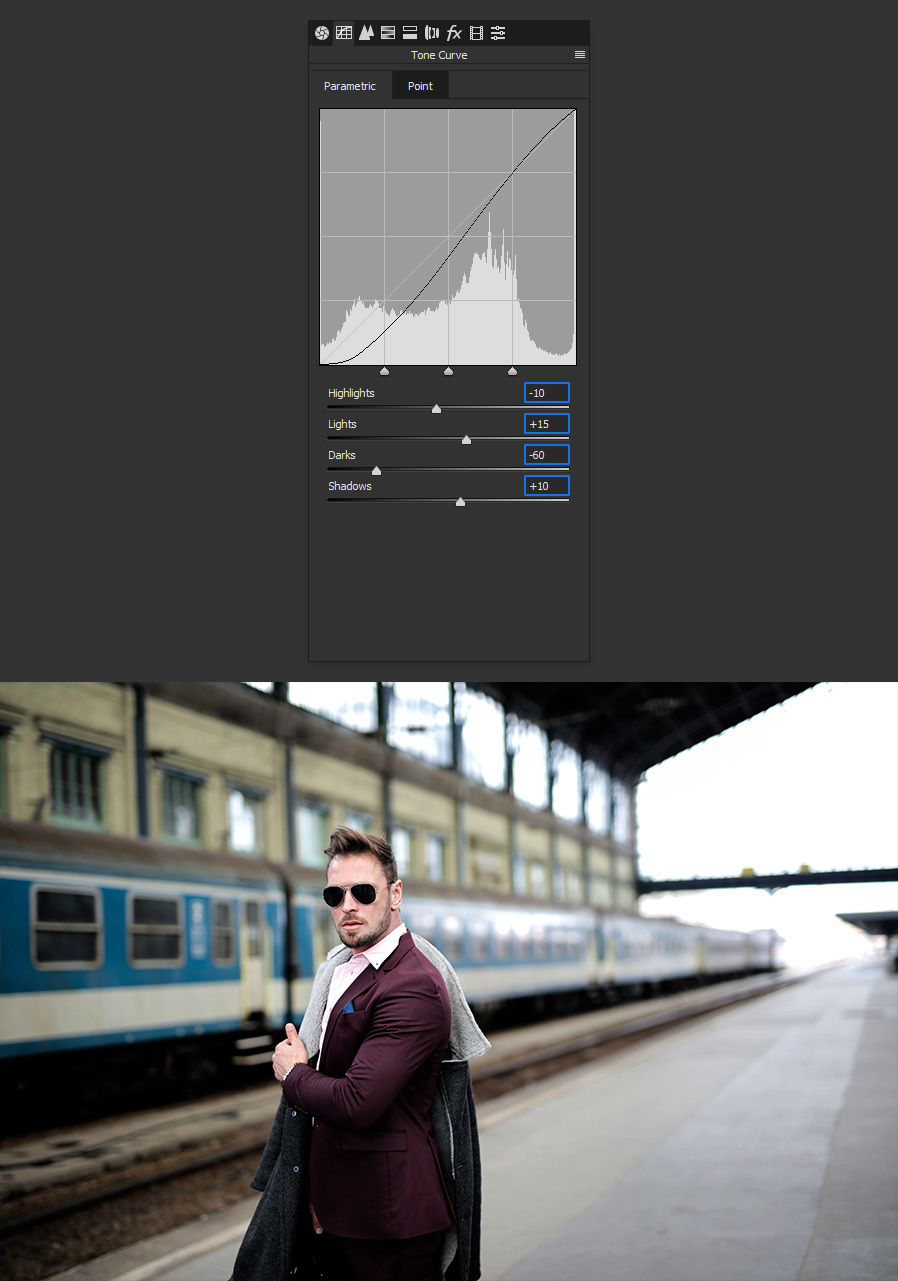Click the tone curve histogram graph
The height and width of the screenshot is (1281, 898).
pos(448,237)
